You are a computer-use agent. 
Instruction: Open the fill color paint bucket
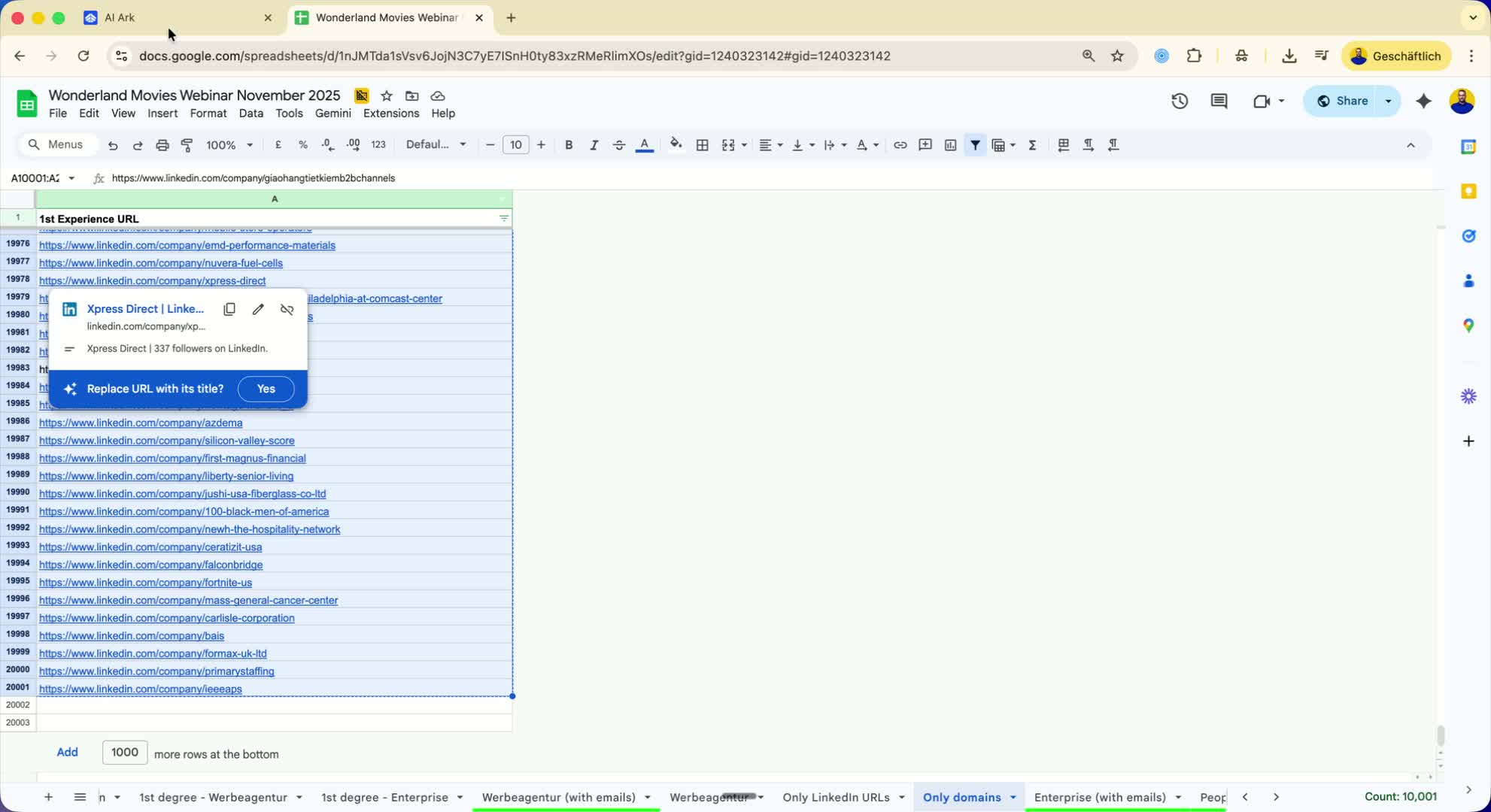tap(676, 145)
